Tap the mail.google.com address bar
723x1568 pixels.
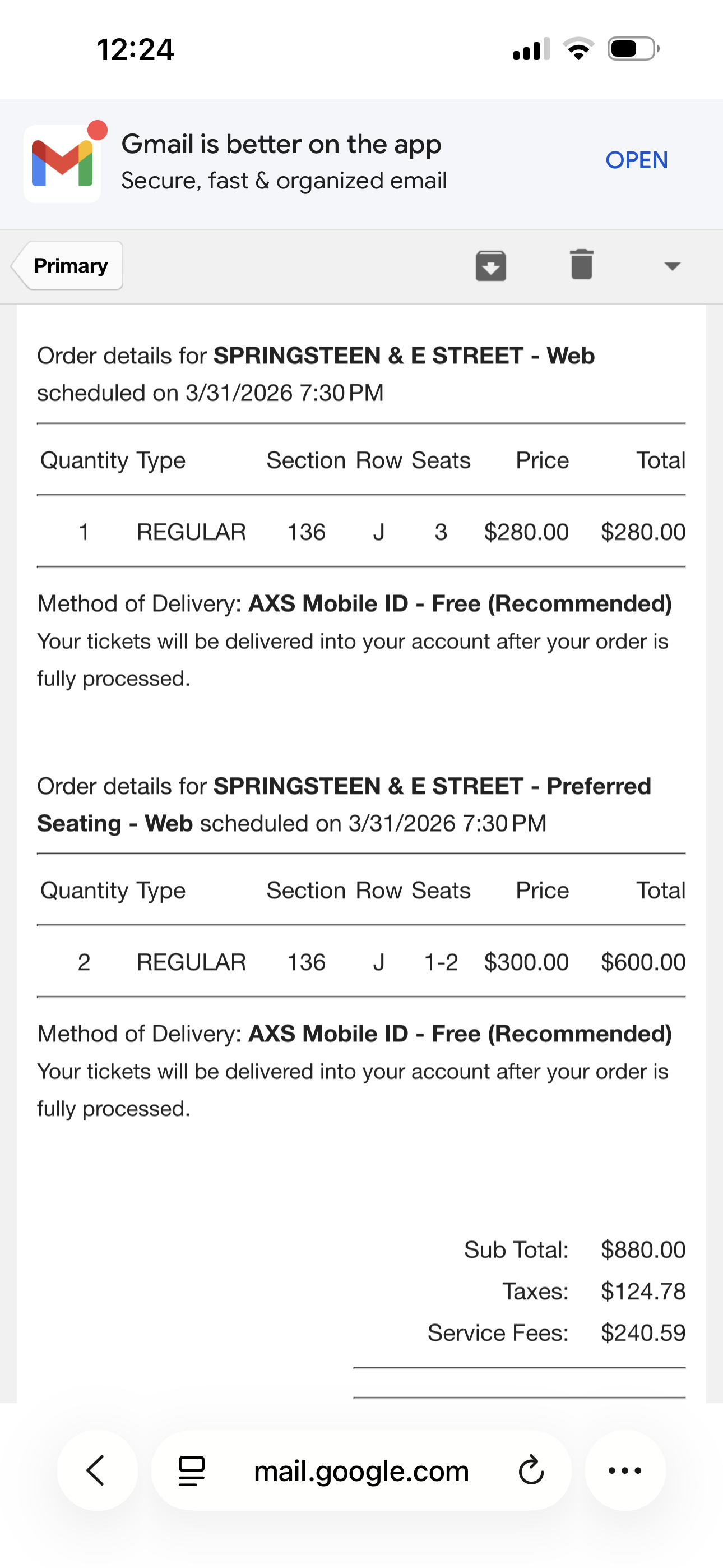[361, 1470]
